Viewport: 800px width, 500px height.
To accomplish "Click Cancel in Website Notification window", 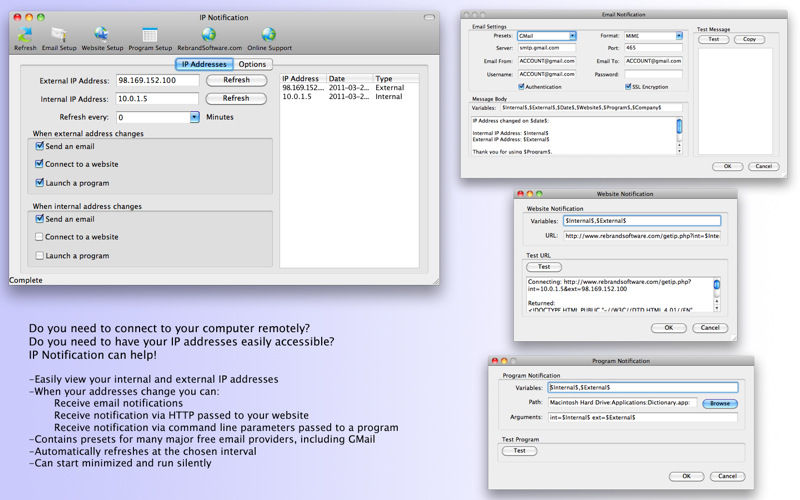I will (x=710, y=328).
